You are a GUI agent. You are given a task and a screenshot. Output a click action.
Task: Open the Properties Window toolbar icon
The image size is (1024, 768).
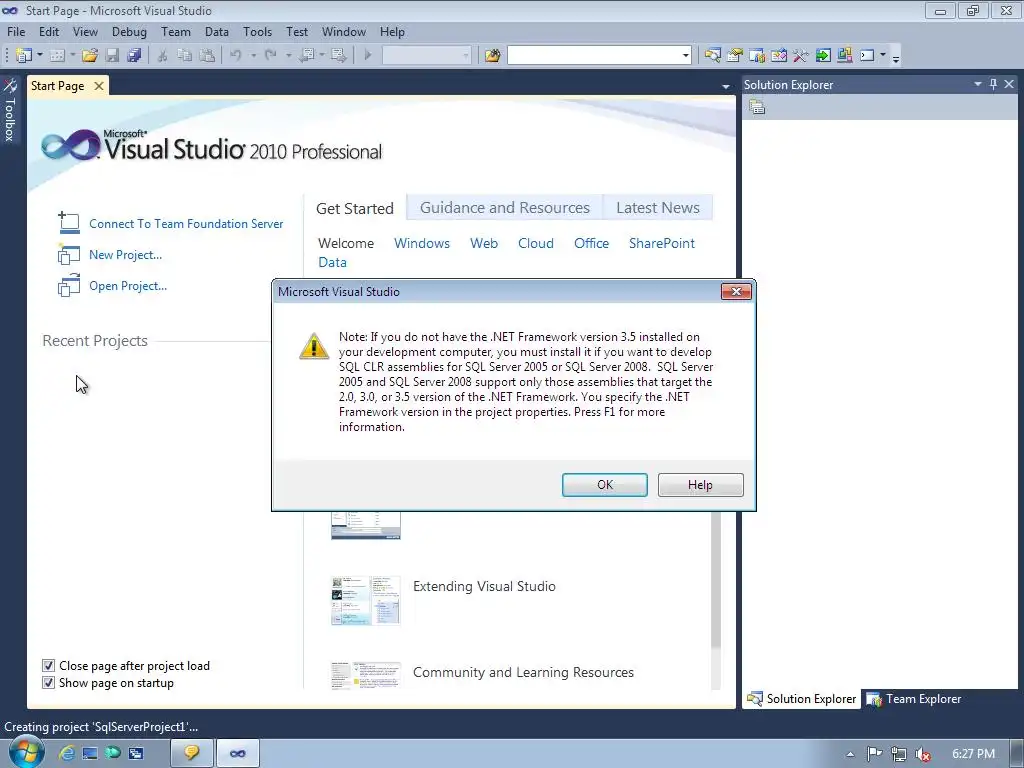point(735,56)
